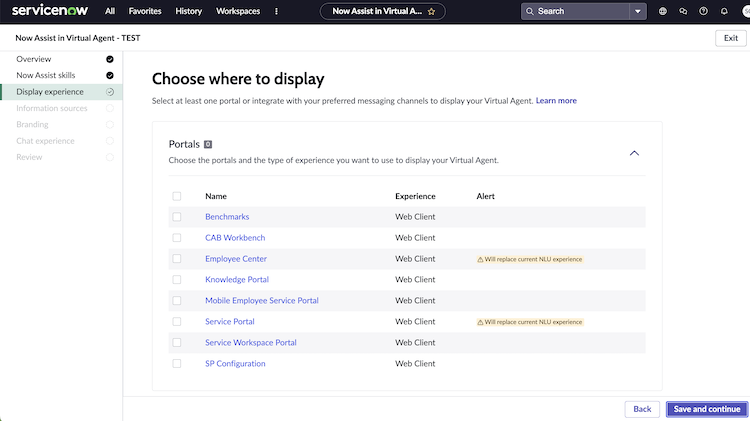Click the favorite star icon in title pill
This screenshot has width=750, height=421.
click(x=431, y=11)
